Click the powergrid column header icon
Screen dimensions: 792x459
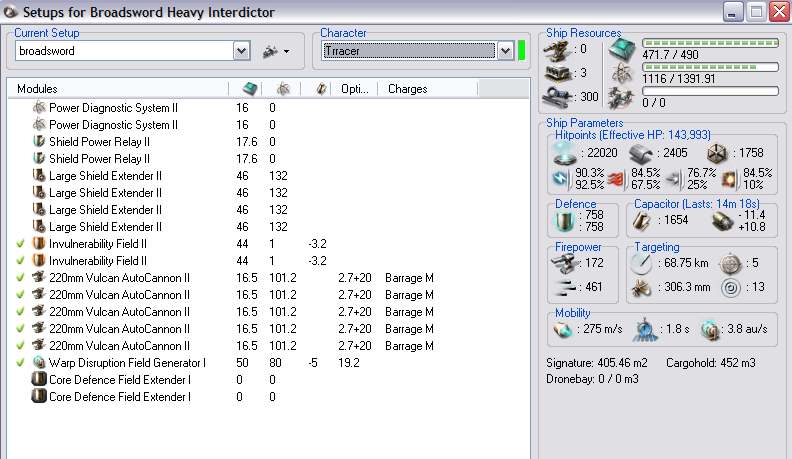[283, 89]
